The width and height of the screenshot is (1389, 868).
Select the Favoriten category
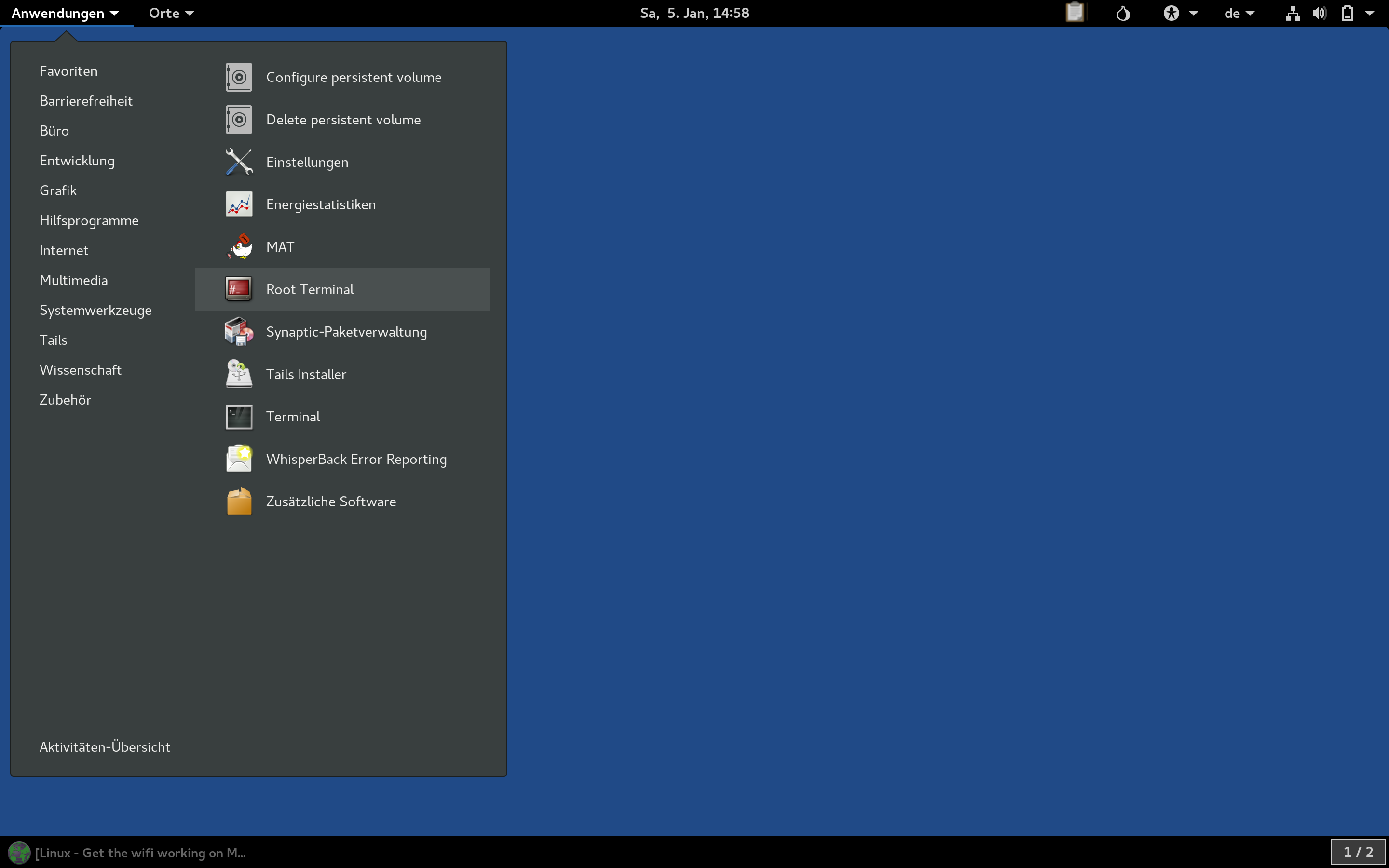[x=68, y=70]
